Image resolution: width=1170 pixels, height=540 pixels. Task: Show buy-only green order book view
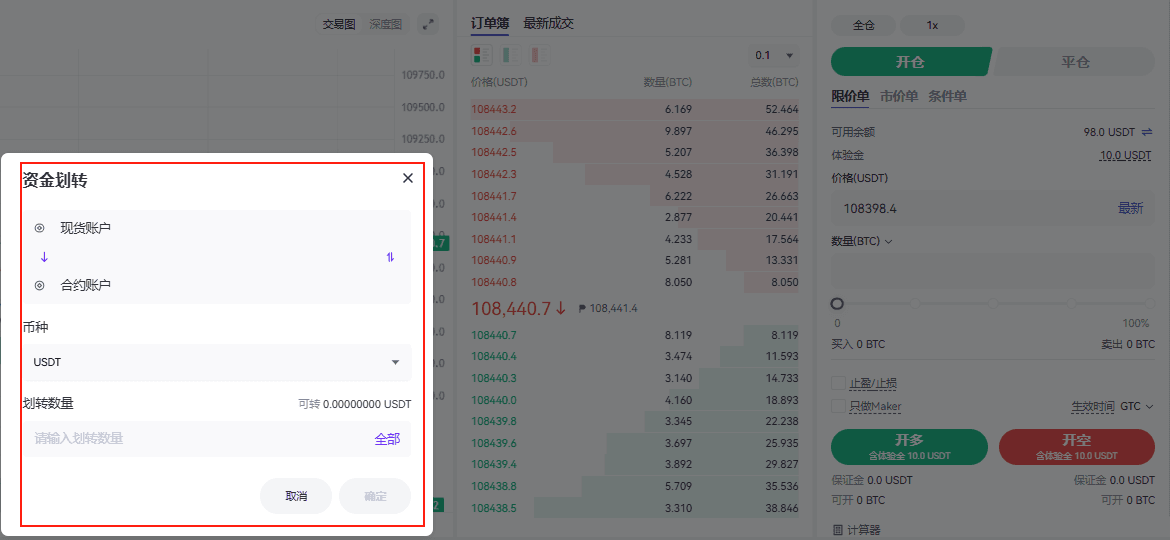pos(509,55)
